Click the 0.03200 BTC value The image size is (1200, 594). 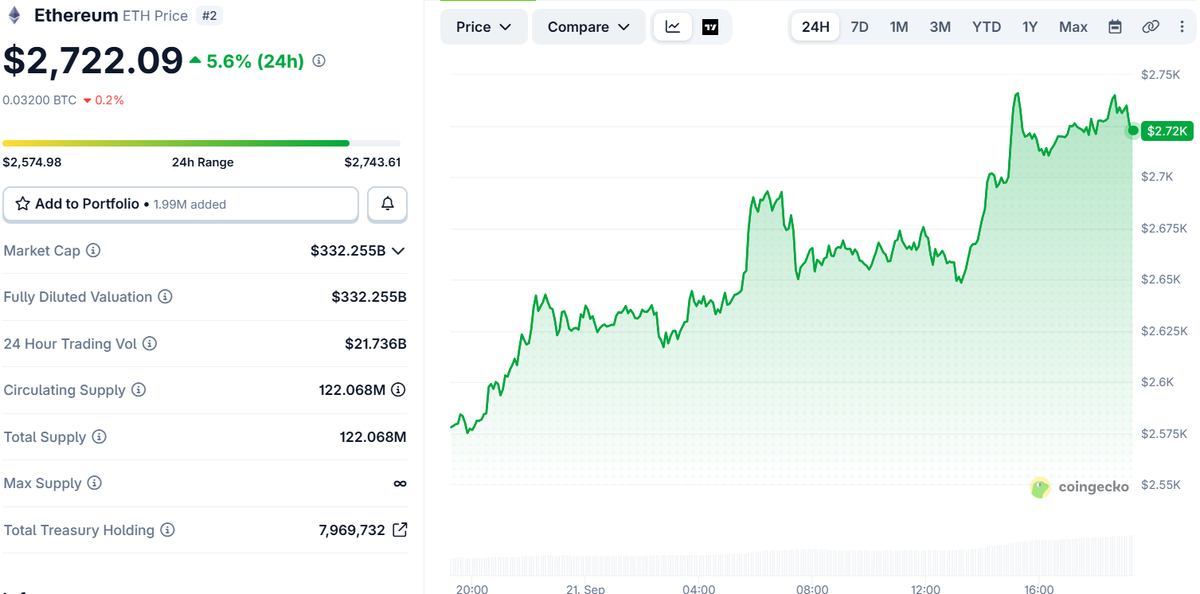40,100
